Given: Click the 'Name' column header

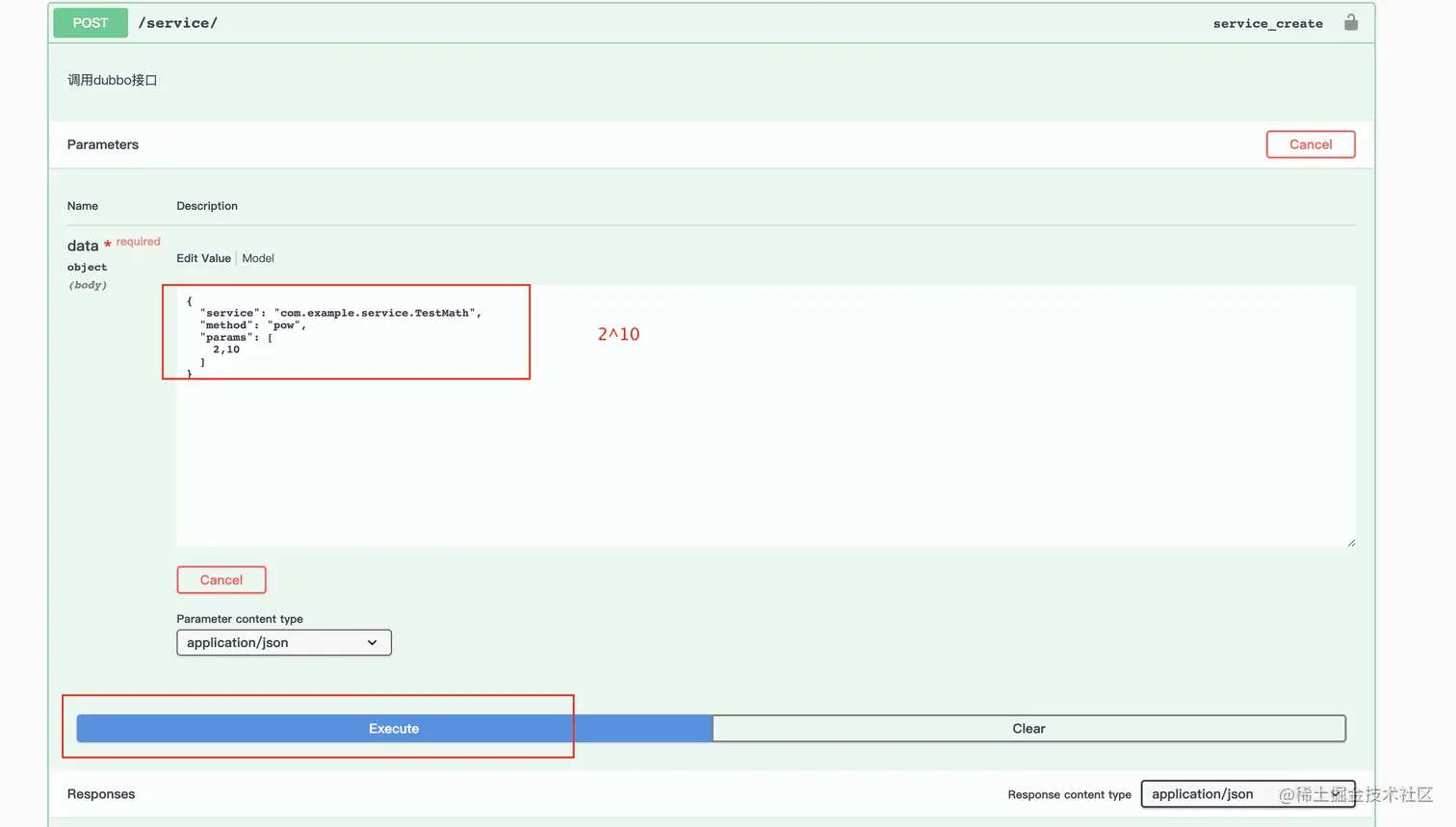Looking at the screenshot, I should point(83,206).
